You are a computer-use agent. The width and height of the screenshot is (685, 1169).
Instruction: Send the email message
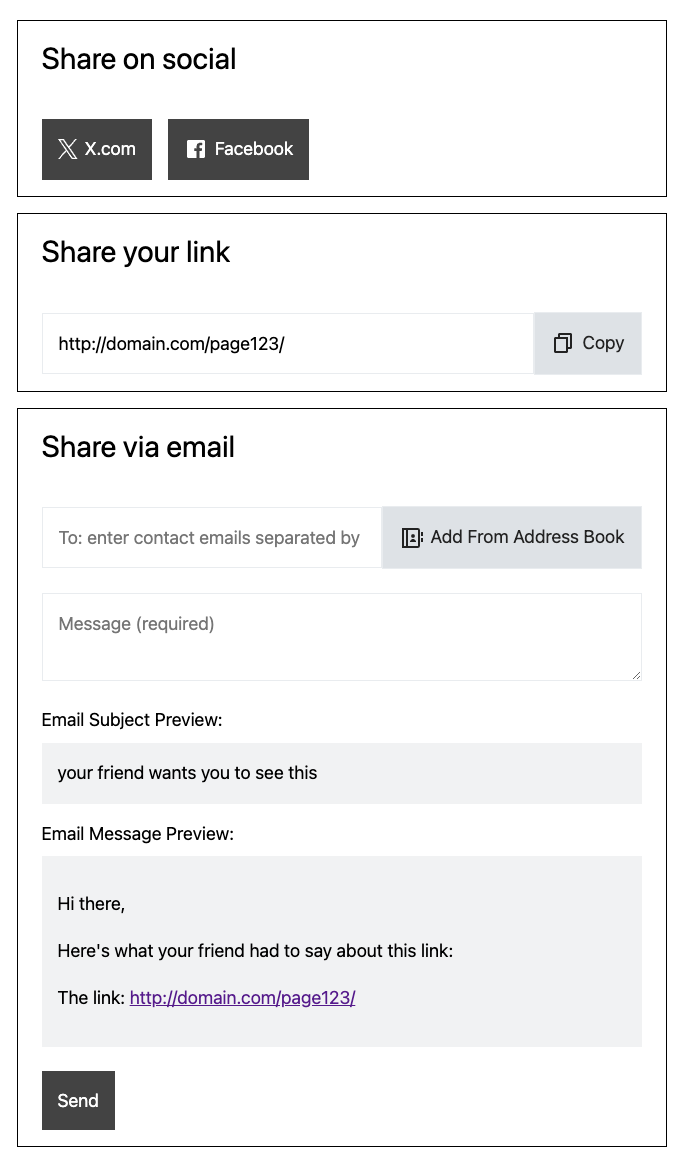78,1100
